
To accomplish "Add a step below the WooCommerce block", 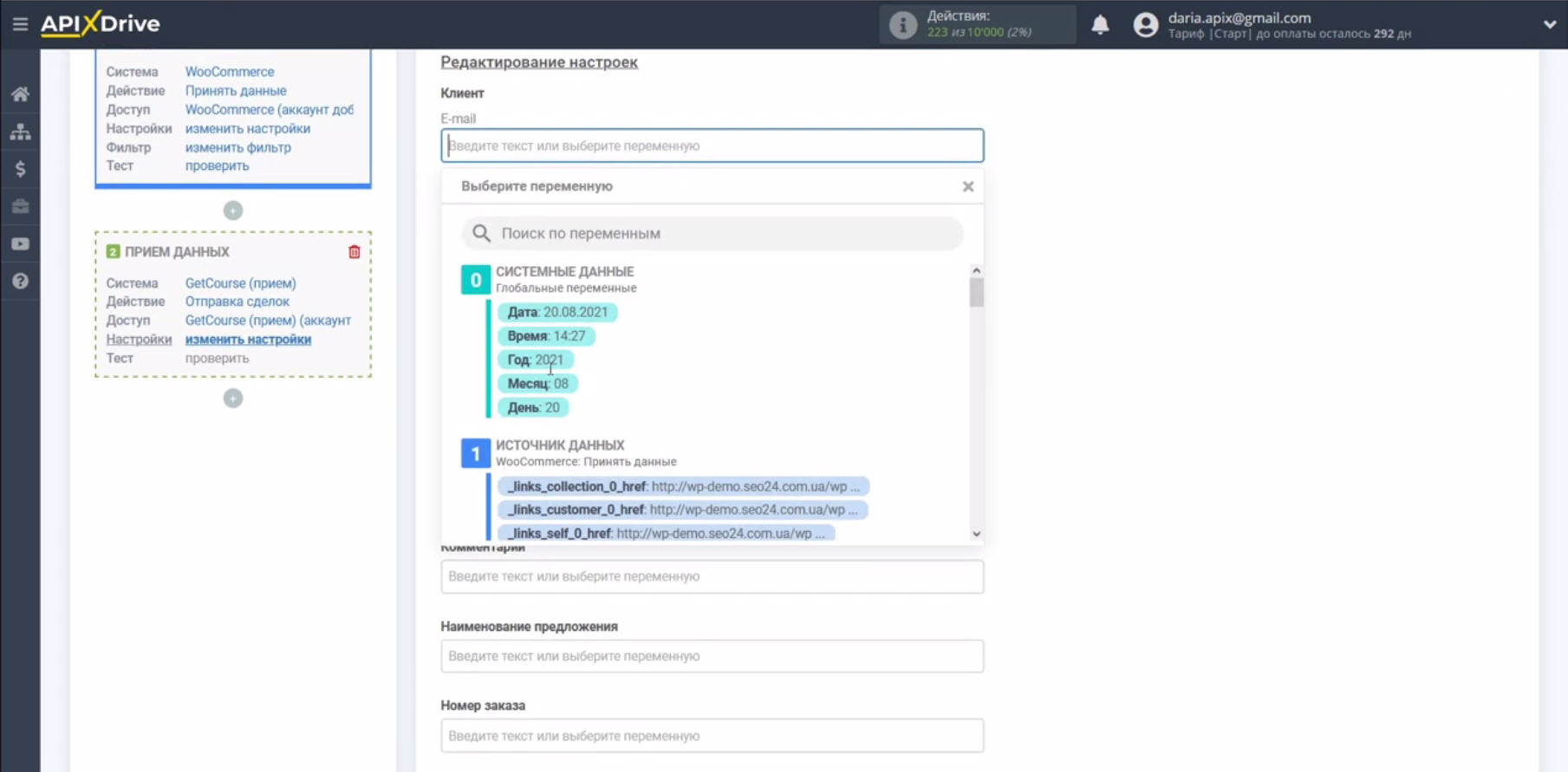I will (x=232, y=211).
